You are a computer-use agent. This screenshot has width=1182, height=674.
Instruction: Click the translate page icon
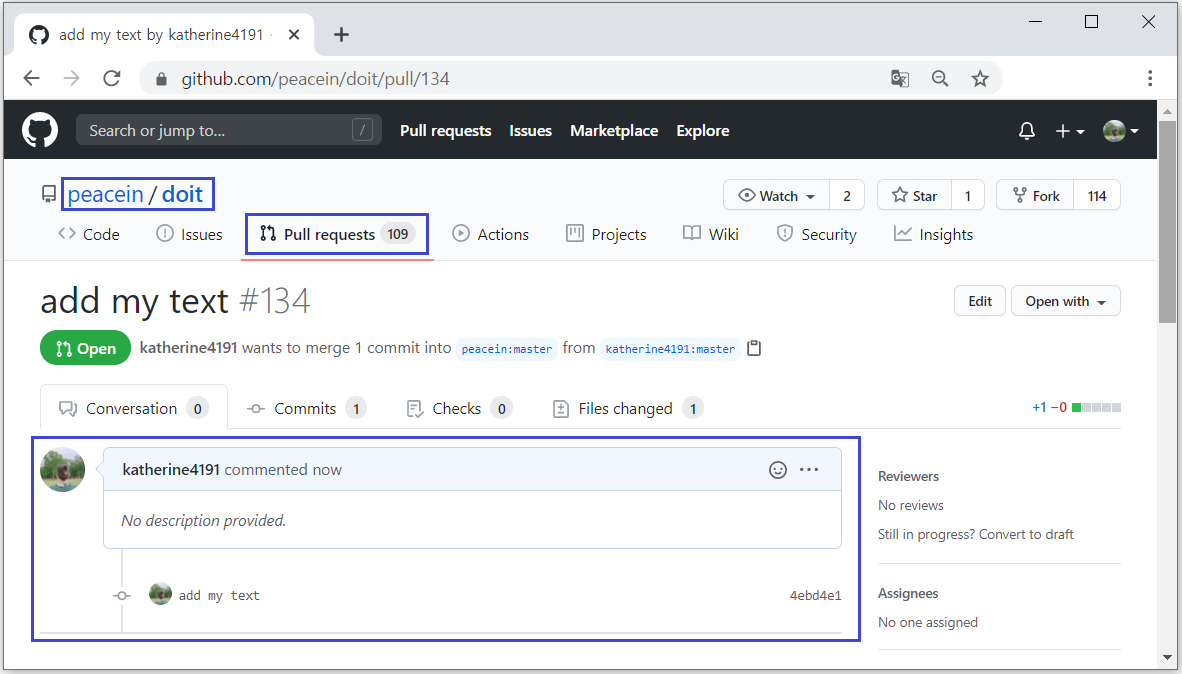point(899,78)
